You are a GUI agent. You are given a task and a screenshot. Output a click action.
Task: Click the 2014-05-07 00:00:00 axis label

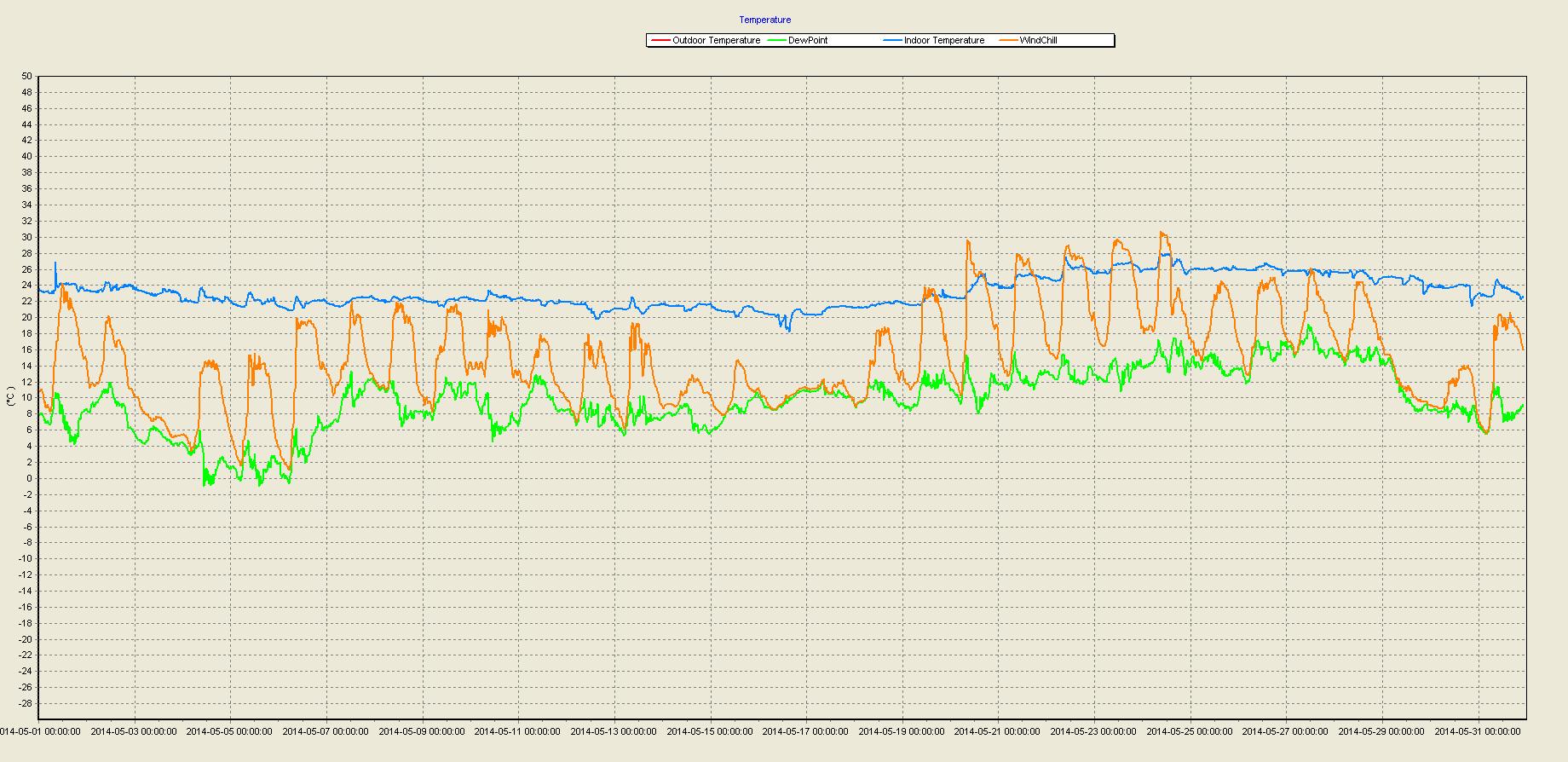326,731
